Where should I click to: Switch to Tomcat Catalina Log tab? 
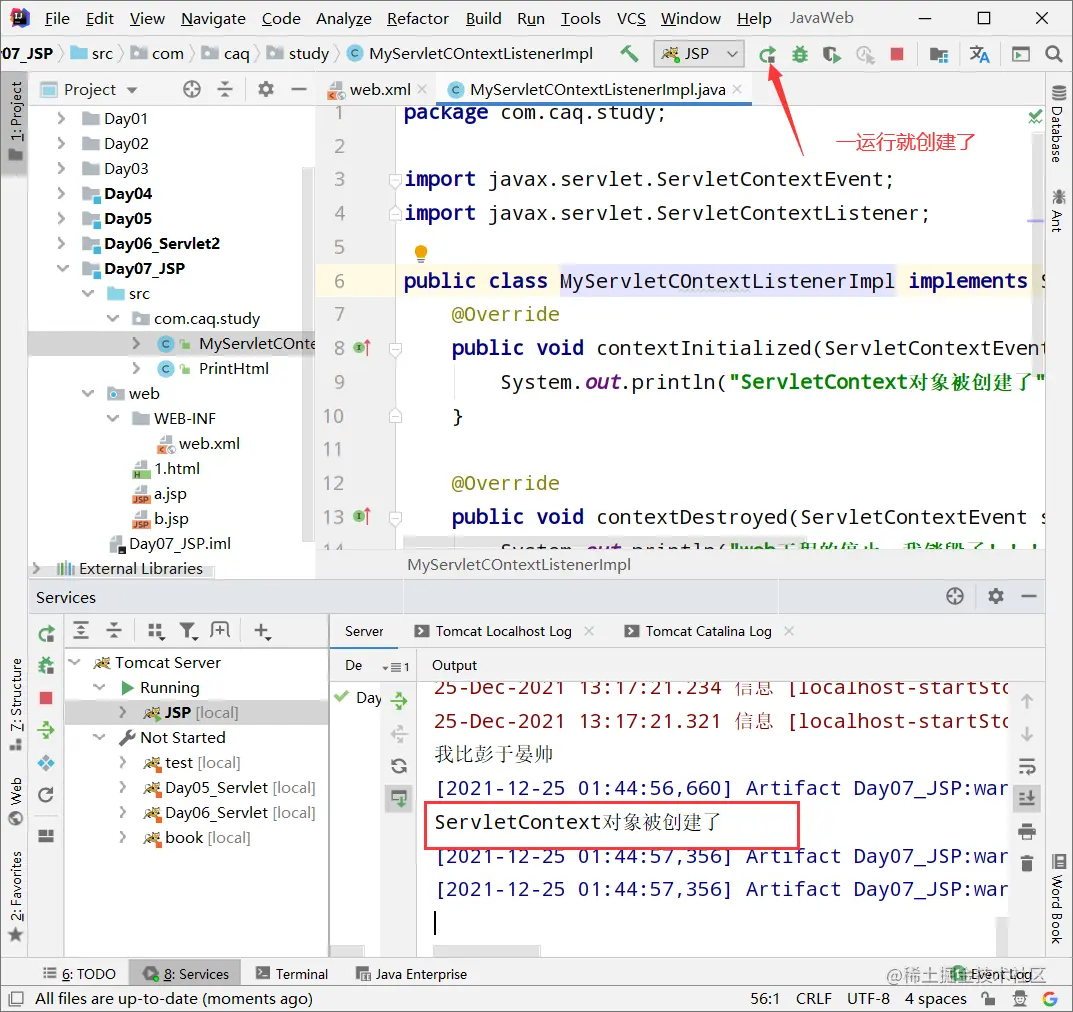tap(708, 631)
